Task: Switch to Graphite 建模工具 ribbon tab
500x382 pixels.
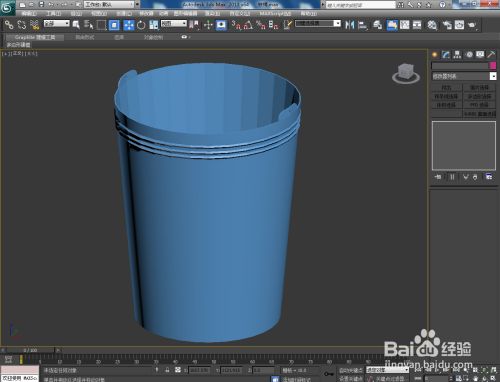Action: click(35, 37)
